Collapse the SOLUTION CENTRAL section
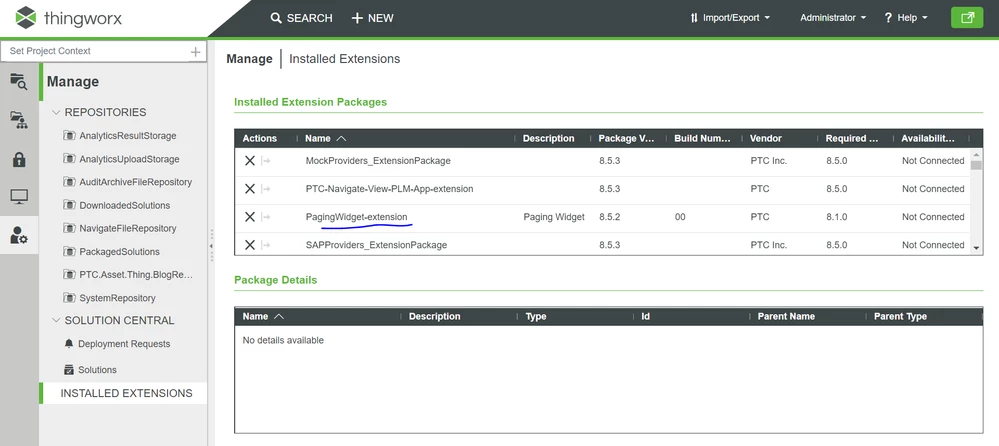 (x=56, y=320)
